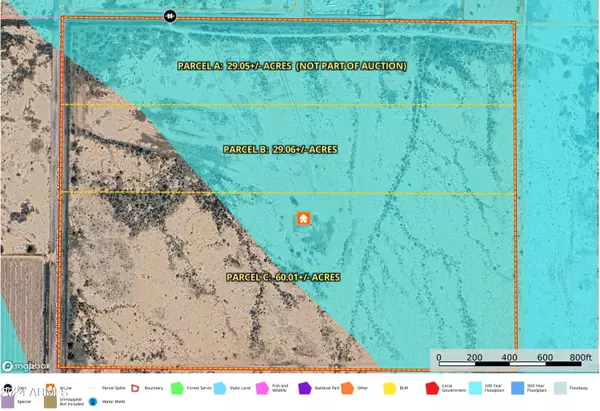Click the Parcel A 29.05 acres label

coord(288,65)
